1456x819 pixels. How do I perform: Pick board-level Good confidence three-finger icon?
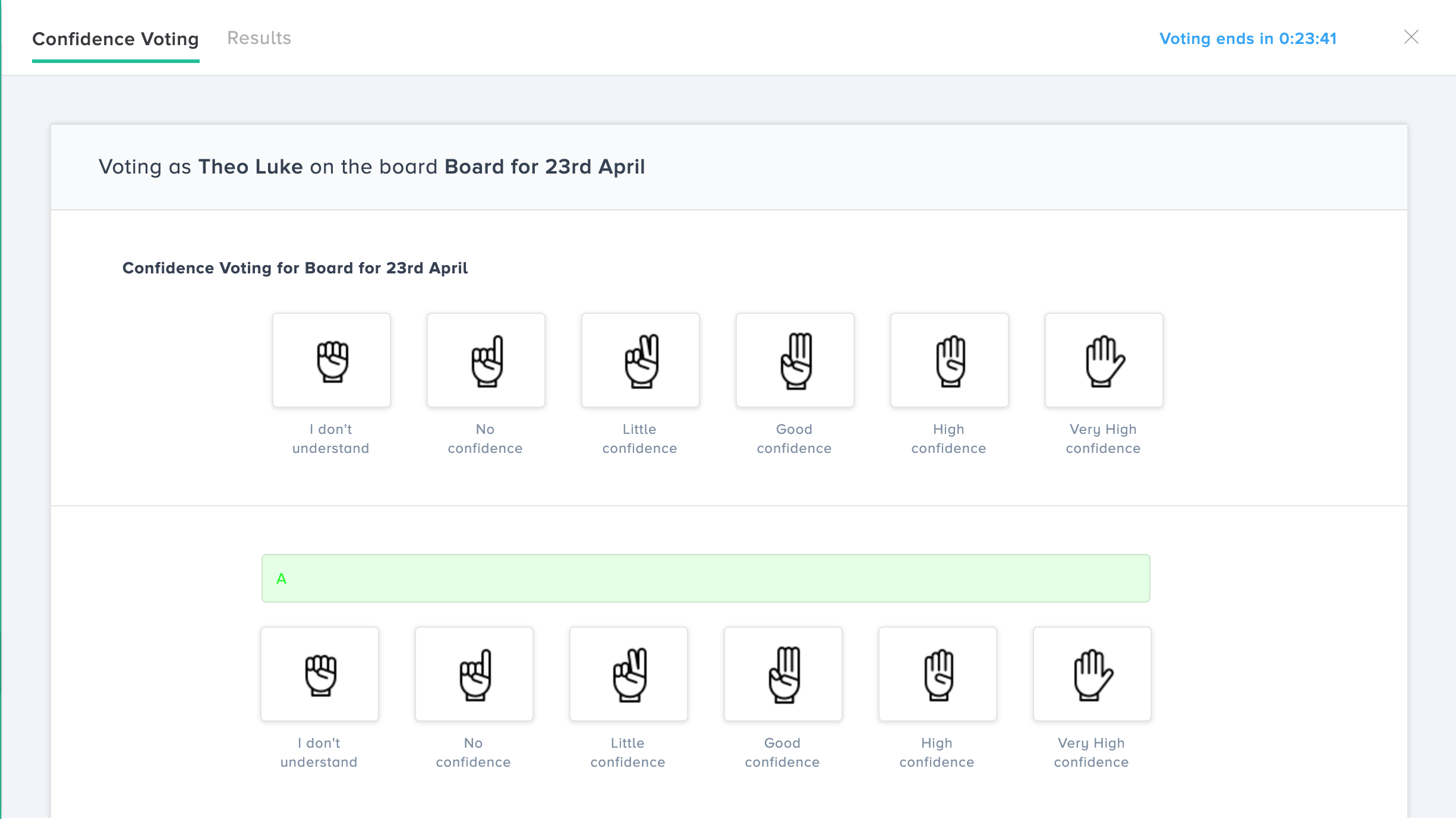pos(795,360)
